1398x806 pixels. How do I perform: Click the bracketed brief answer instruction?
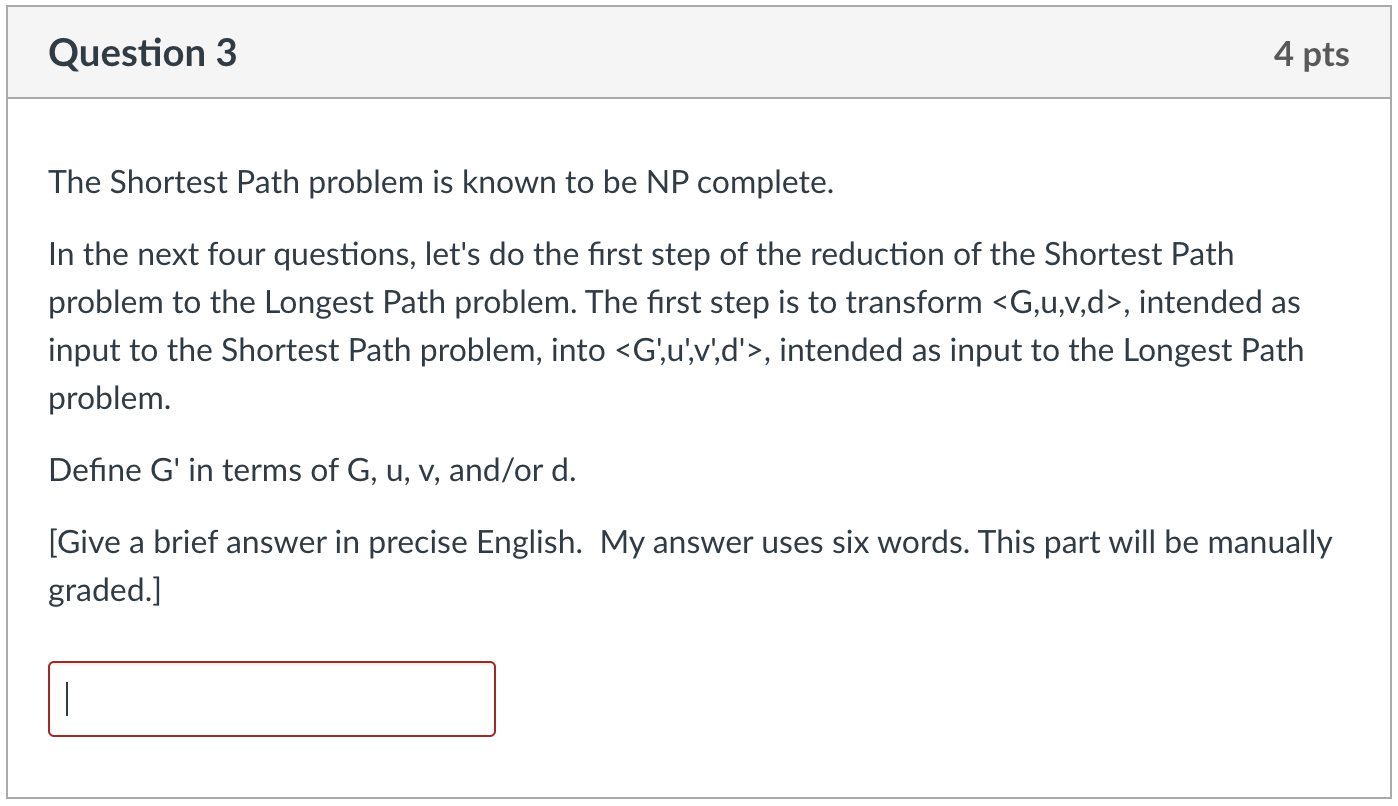click(x=690, y=566)
